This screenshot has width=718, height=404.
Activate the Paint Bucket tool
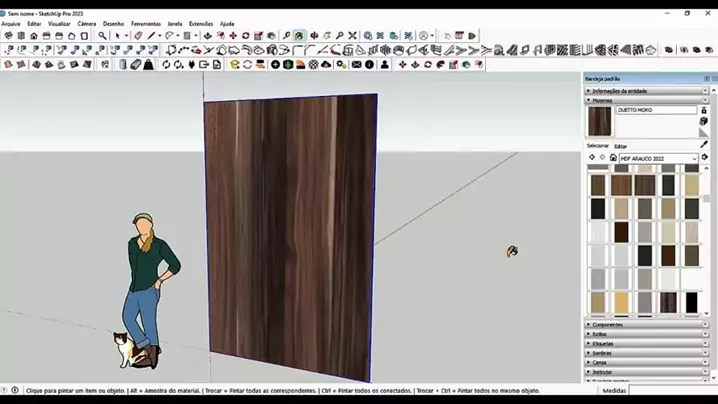[x=299, y=36]
